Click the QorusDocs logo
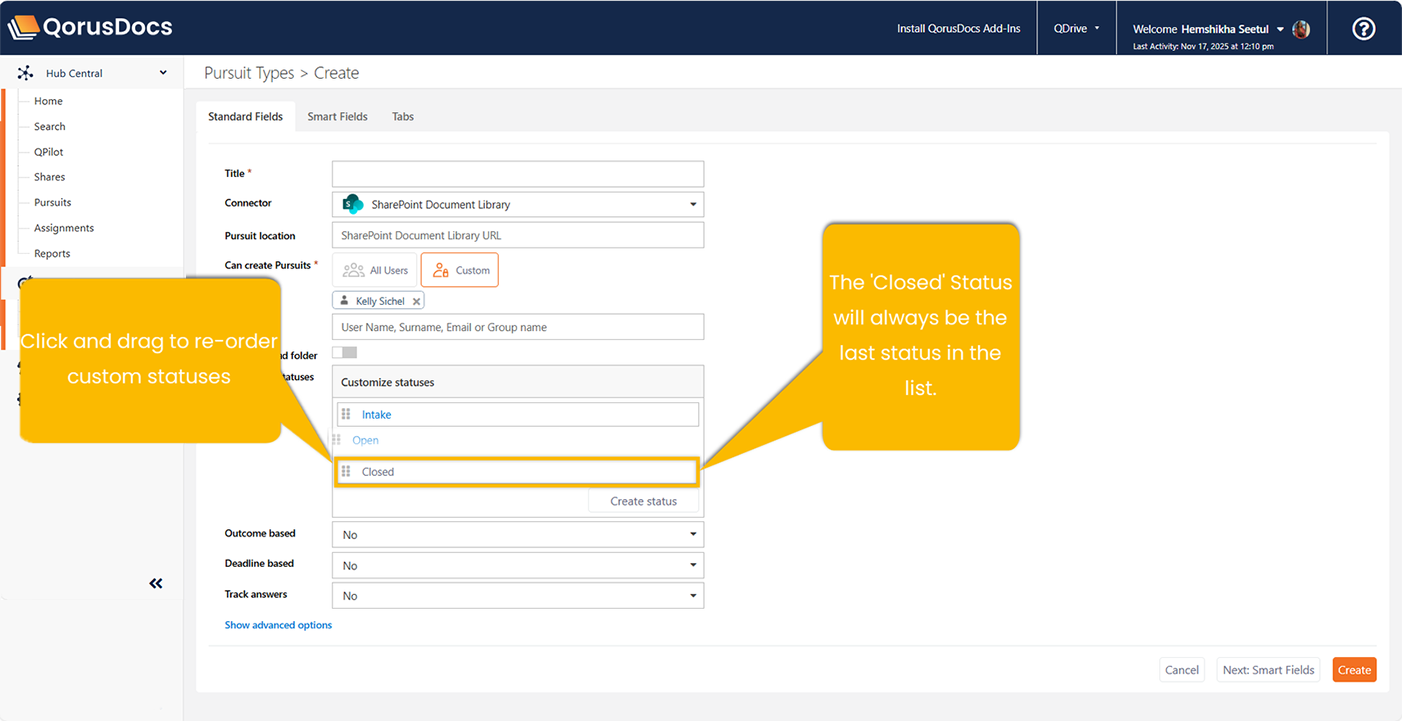The image size is (1402, 721). click(90, 28)
